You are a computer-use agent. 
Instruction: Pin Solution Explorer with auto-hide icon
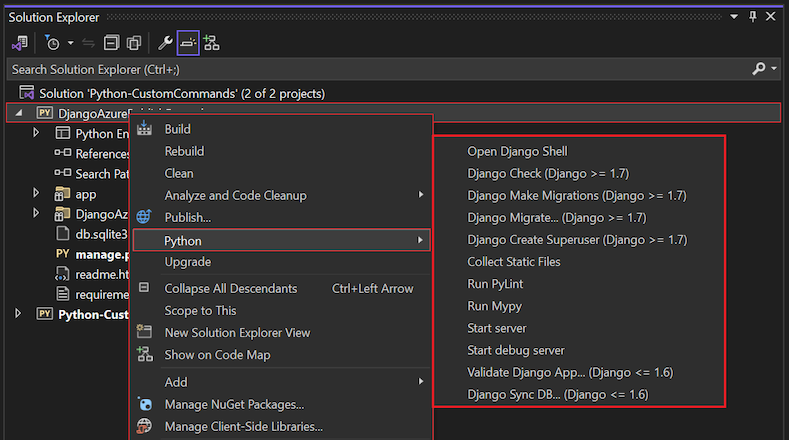tap(753, 17)
